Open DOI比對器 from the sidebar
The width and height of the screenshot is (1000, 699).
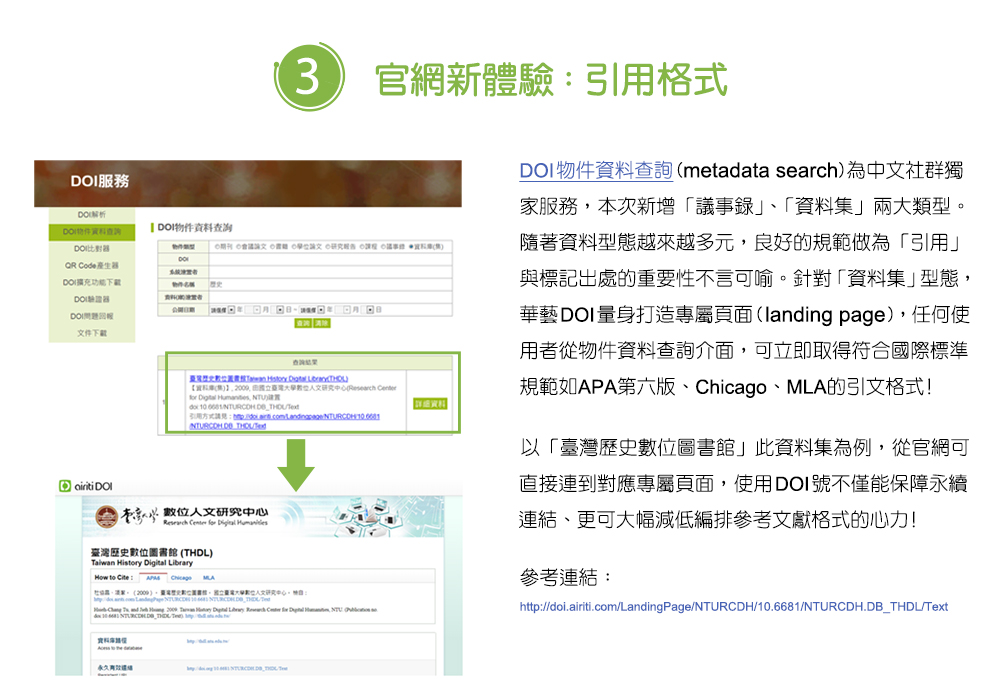pos(92,249)
